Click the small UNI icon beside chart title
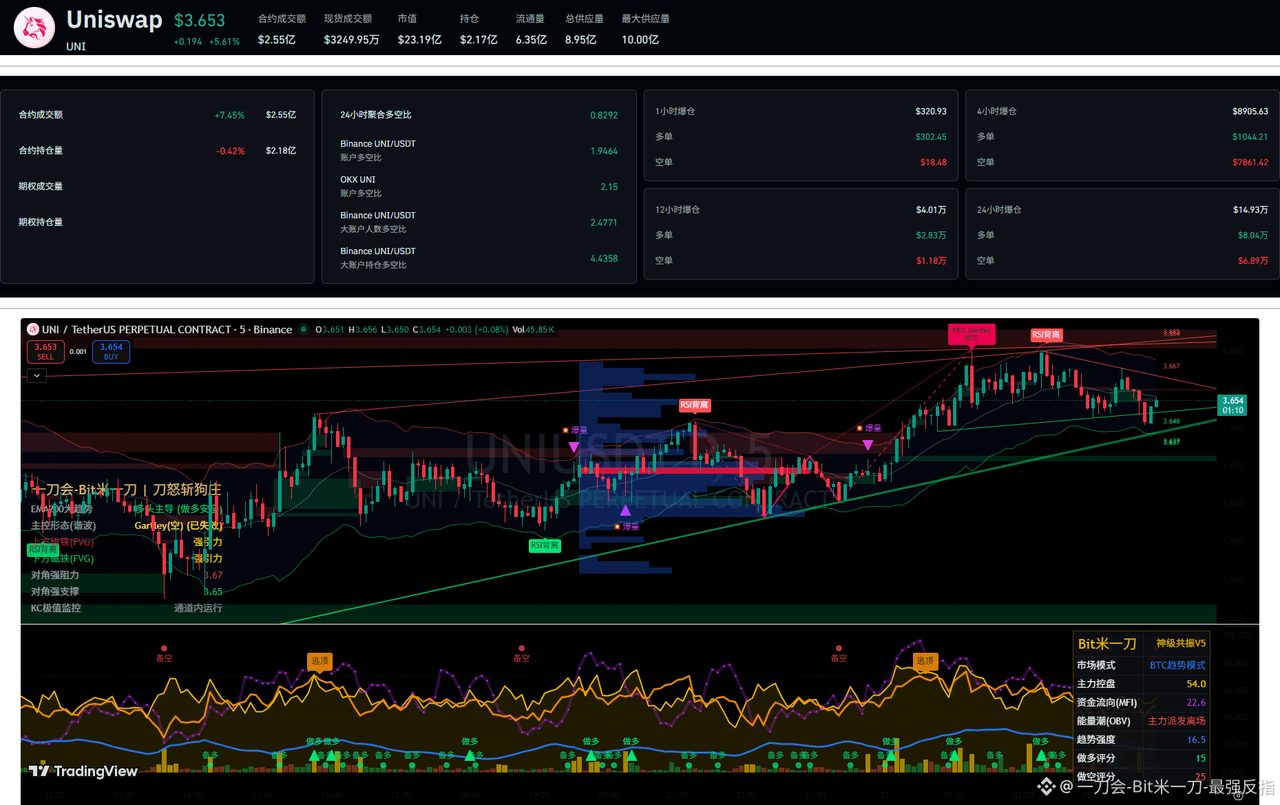The height and width of the screenshot is (805, 1280). tap(32, 330)
